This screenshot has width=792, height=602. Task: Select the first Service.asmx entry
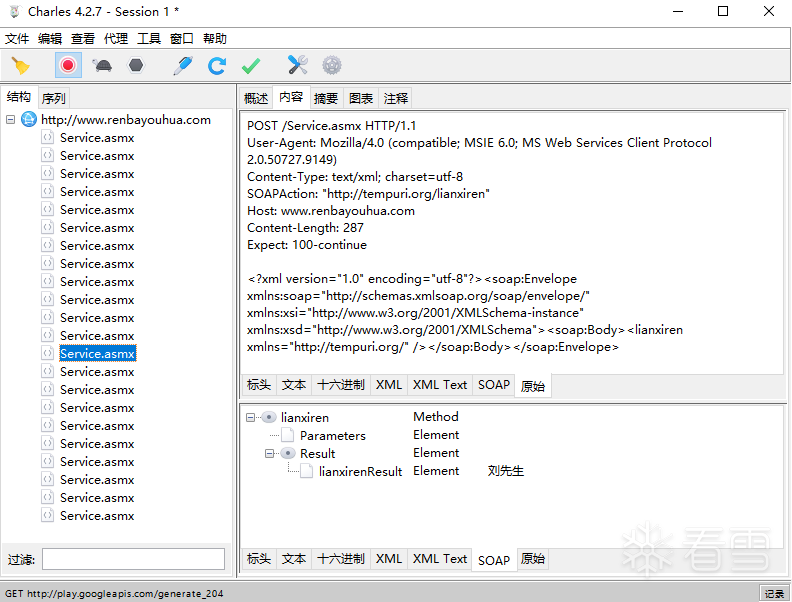tap(97, 138)
